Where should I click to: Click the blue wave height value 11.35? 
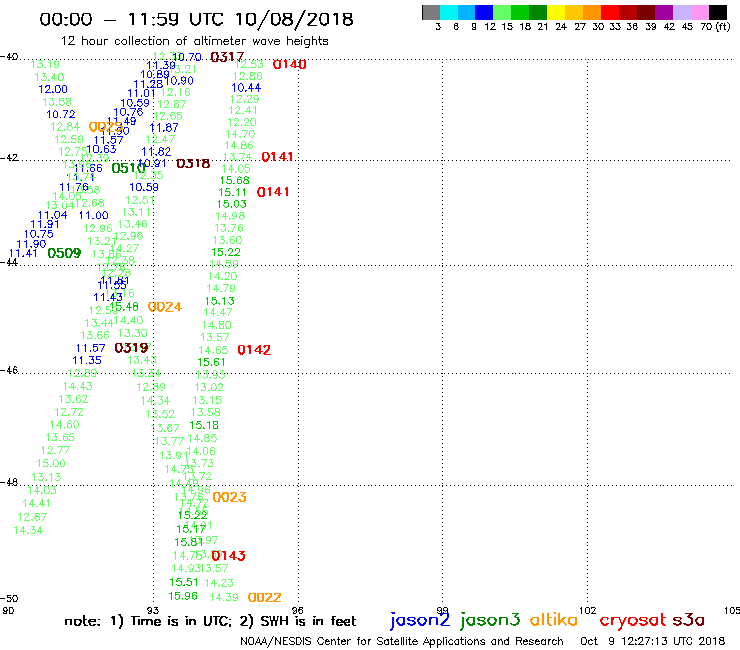87,360
